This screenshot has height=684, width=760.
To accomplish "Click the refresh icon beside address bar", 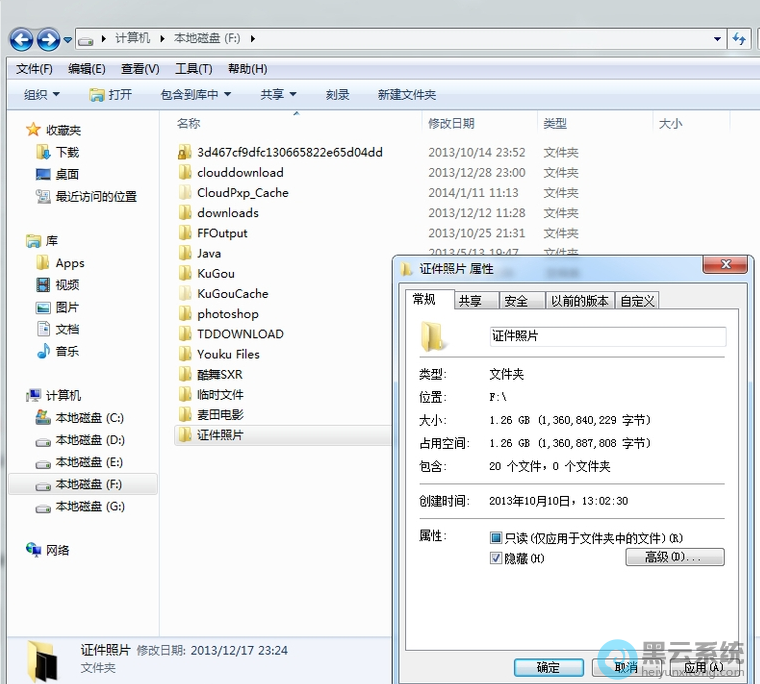I will click(x=740, y=39).
